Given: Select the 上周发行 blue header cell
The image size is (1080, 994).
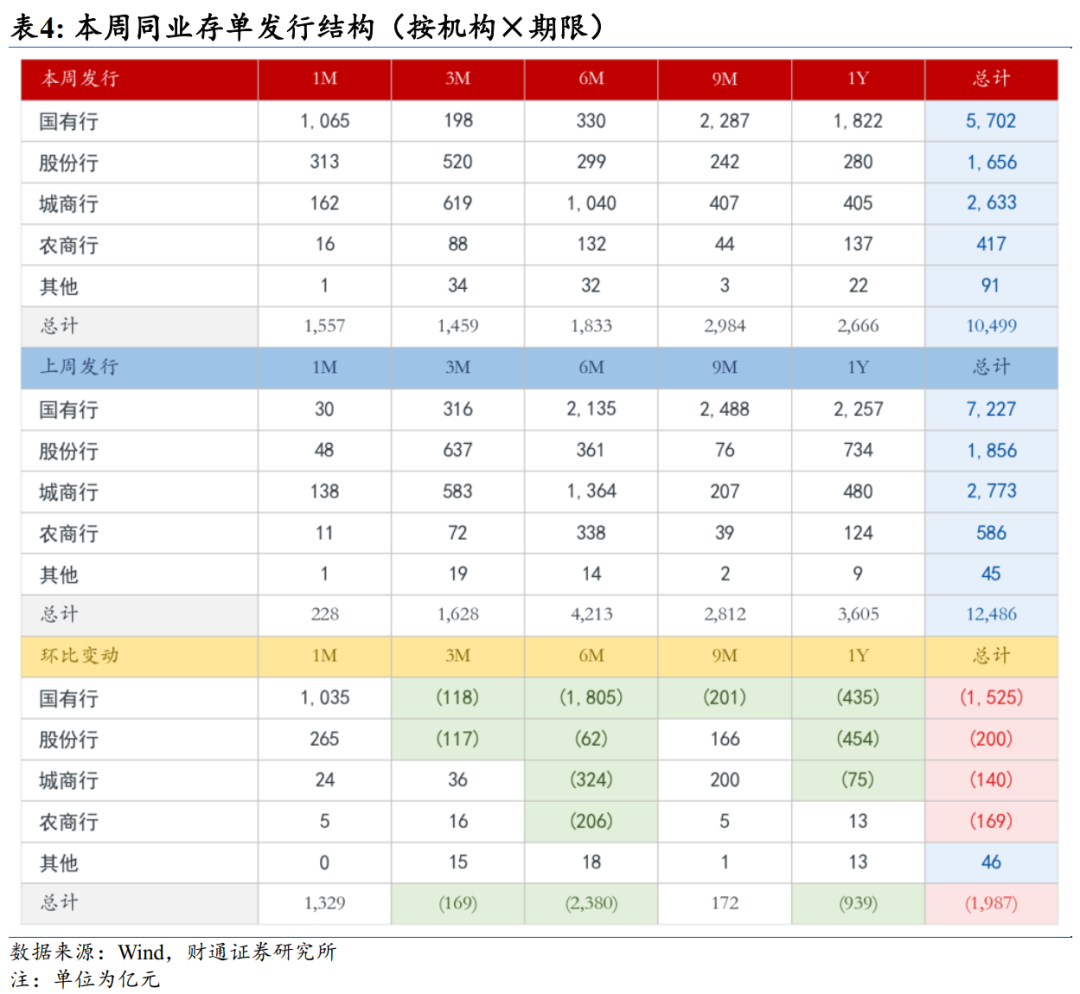Looking at the screenshot, I should point(139,367).
